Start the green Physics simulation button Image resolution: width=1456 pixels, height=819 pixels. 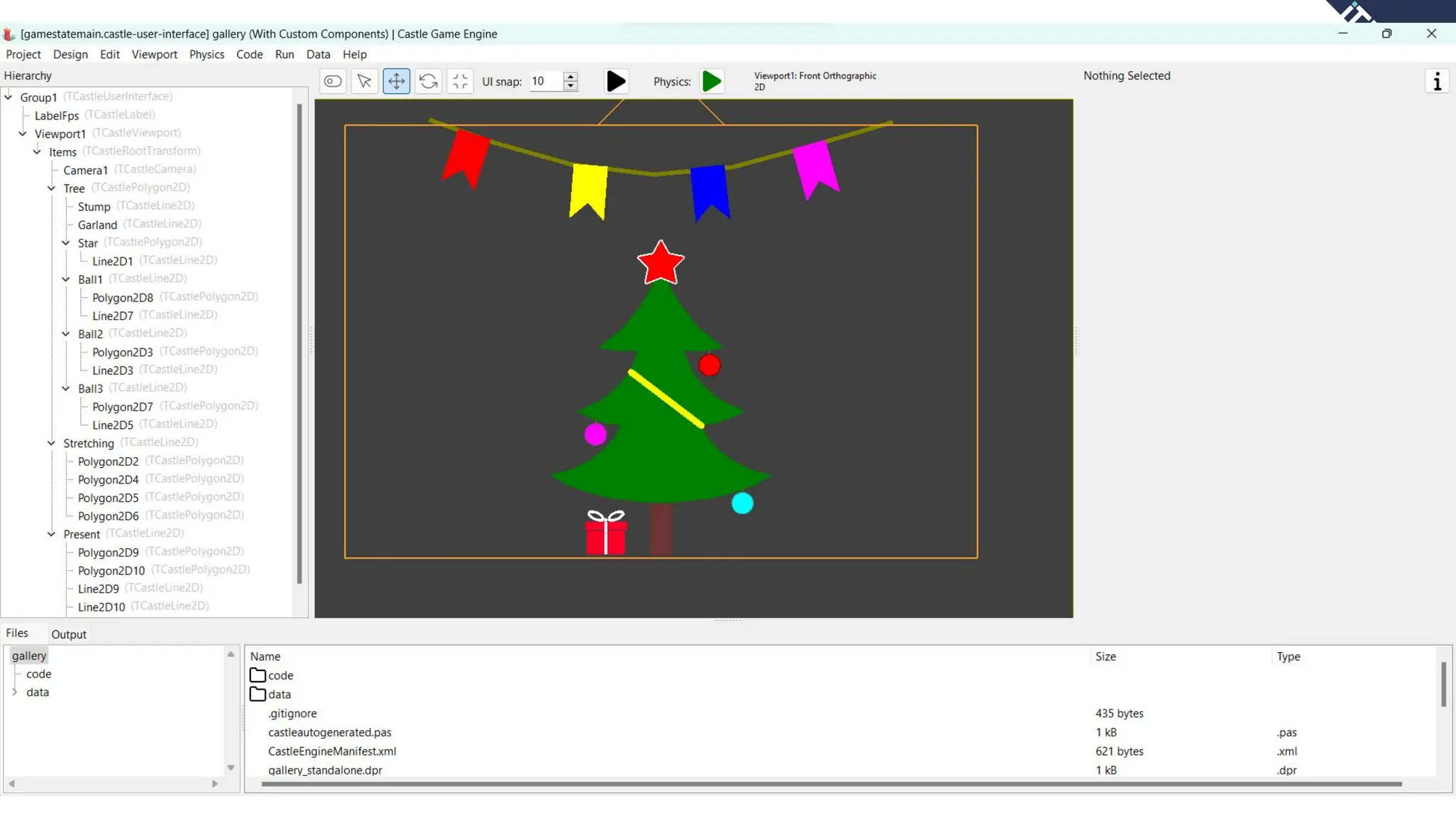(712, 81)
